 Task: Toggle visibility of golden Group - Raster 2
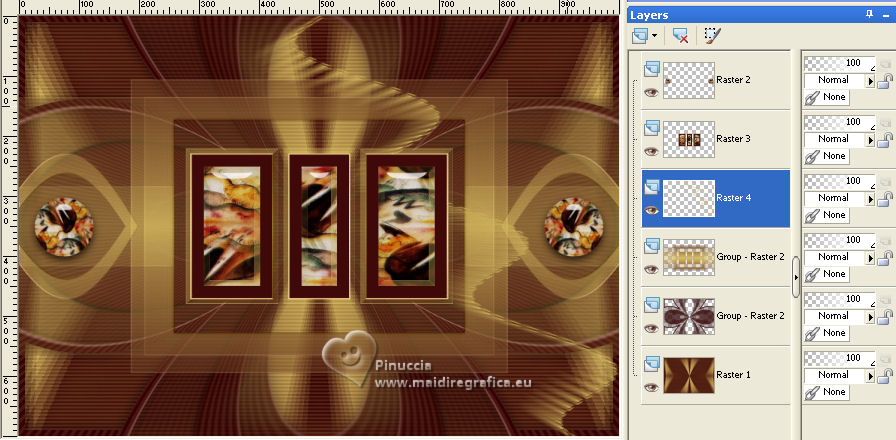pos(651,269)
